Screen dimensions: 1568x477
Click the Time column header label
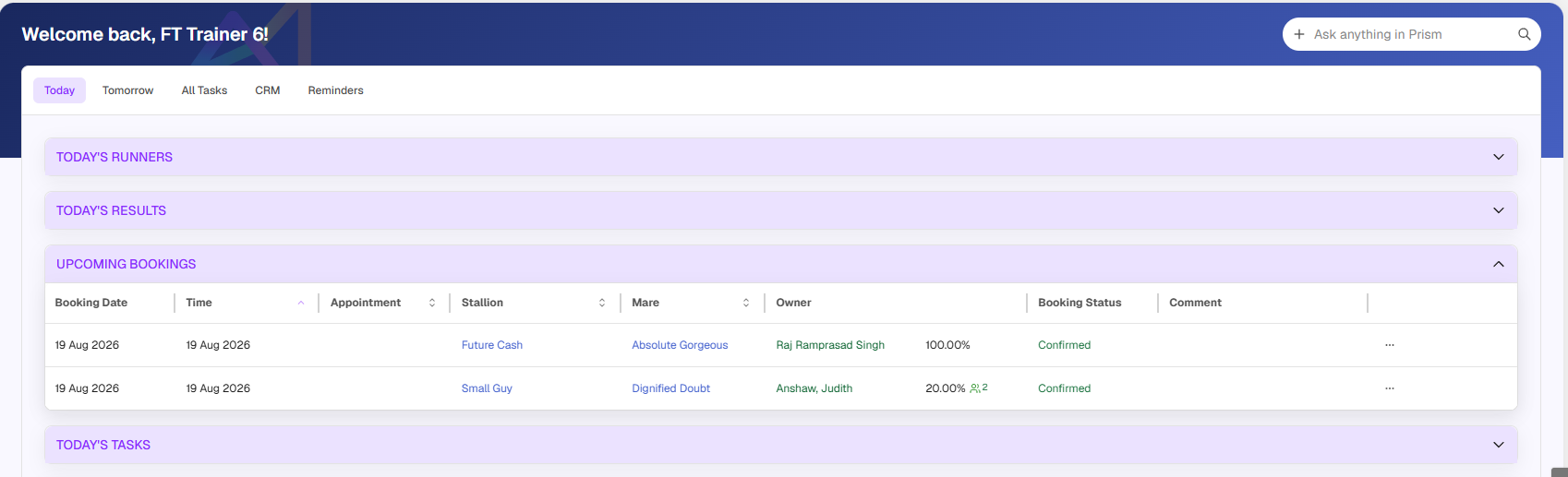tap(199, 303)
